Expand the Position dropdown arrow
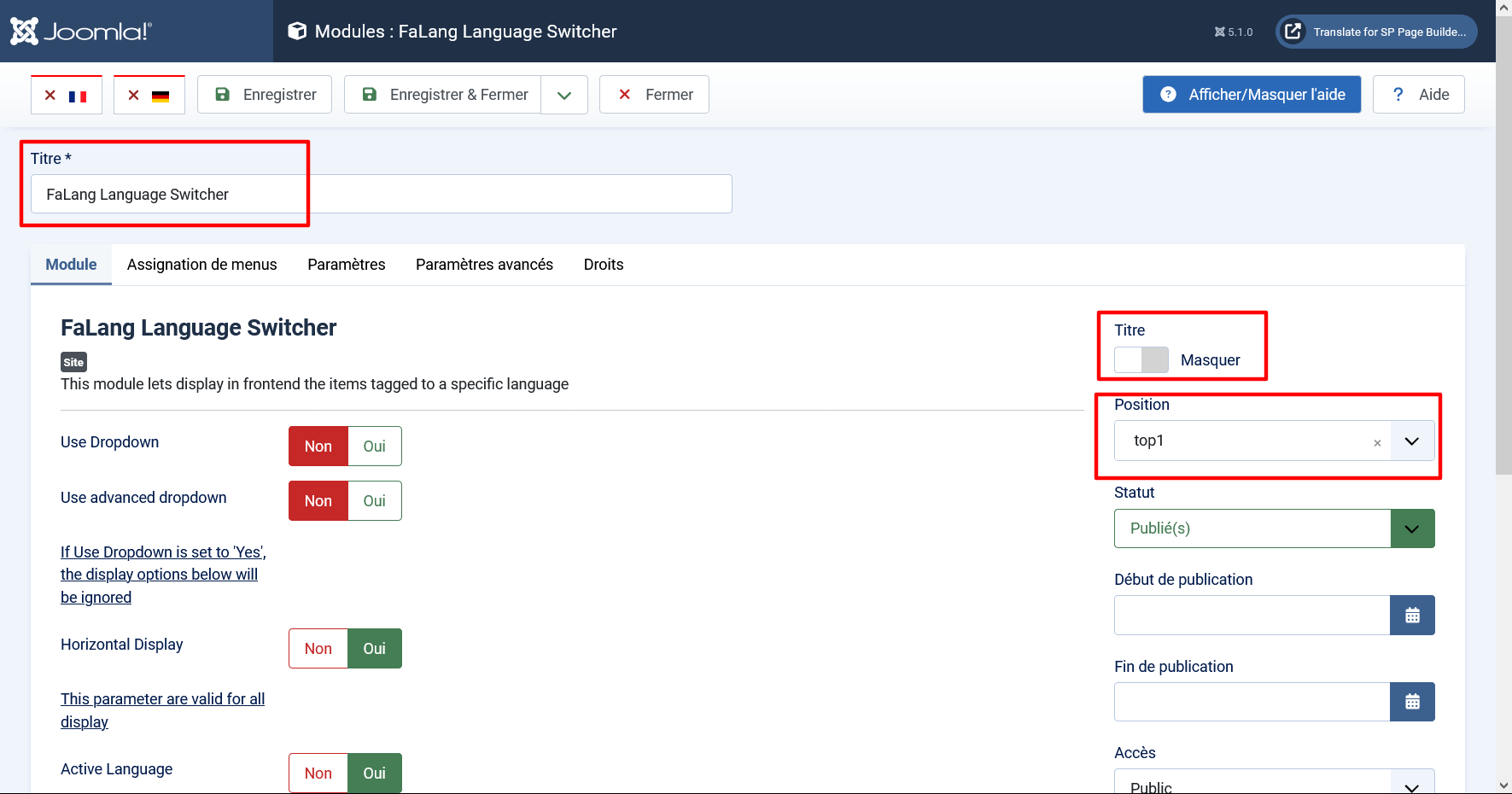The width and height of the screenshot is (1512, 794). tap(1412, 441)
